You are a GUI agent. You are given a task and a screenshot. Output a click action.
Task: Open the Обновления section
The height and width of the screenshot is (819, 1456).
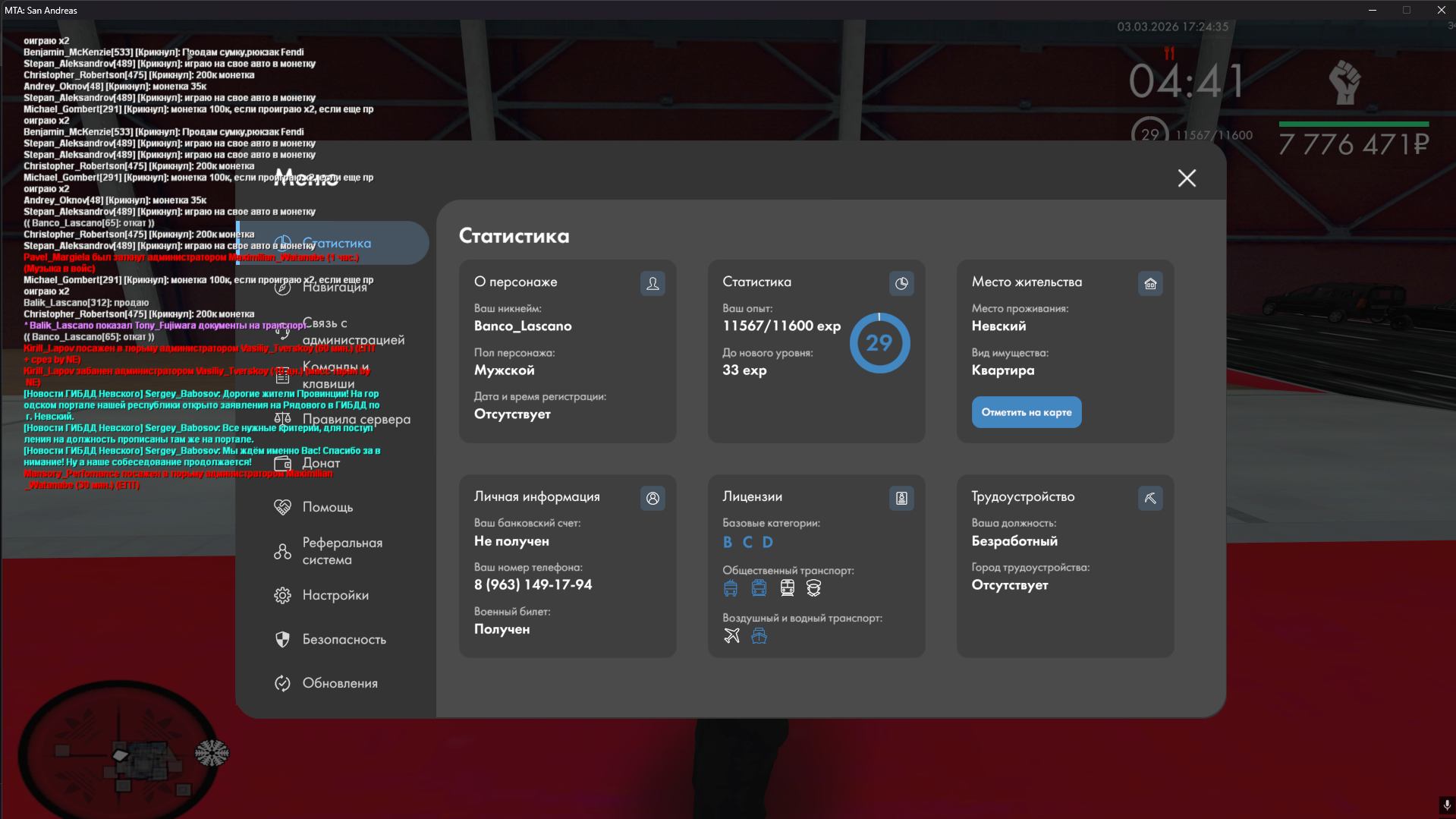[x=339, y=683]
